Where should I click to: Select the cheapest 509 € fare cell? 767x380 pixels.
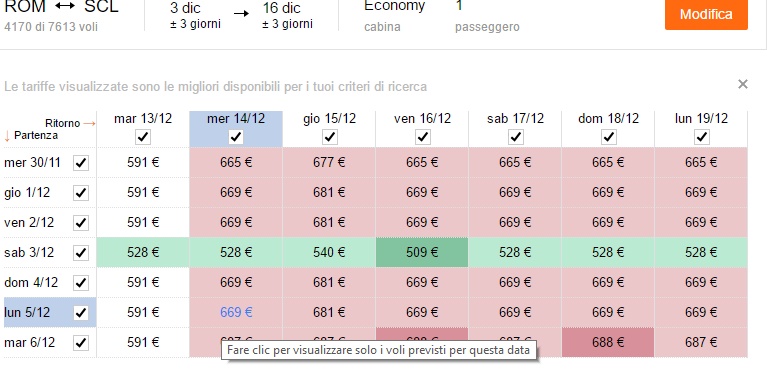422,252
